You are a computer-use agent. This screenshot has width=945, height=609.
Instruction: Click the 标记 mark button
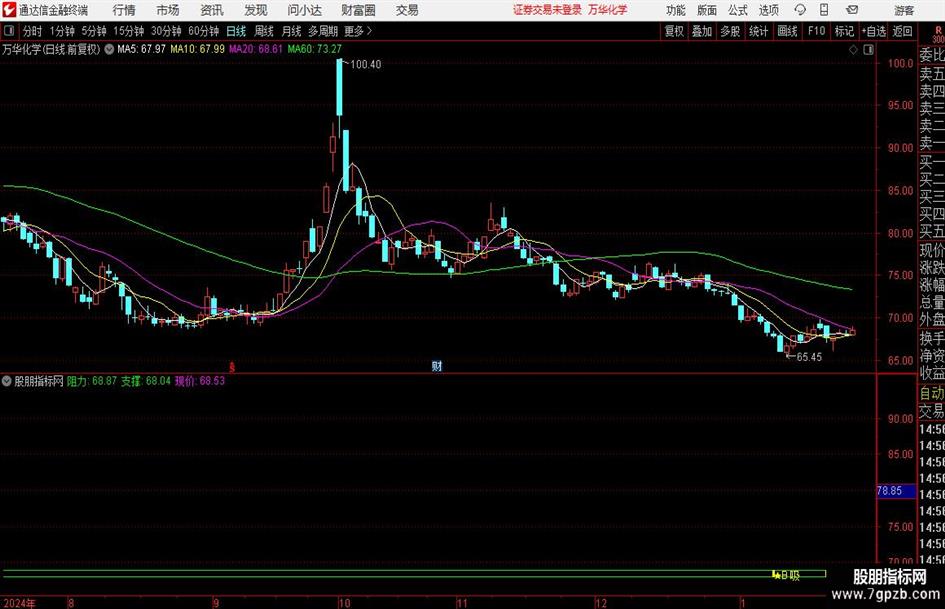click(844, 31)
